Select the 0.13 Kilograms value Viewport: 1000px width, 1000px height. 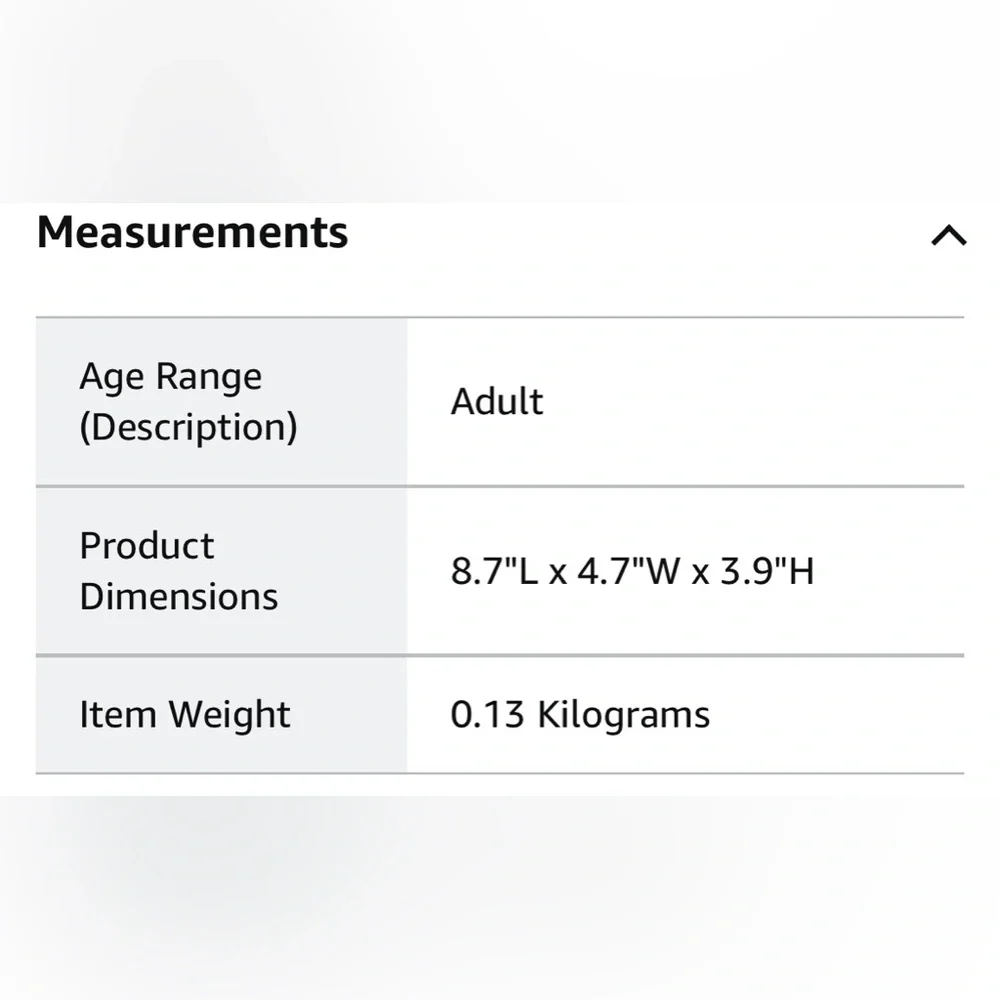(580, 714)
